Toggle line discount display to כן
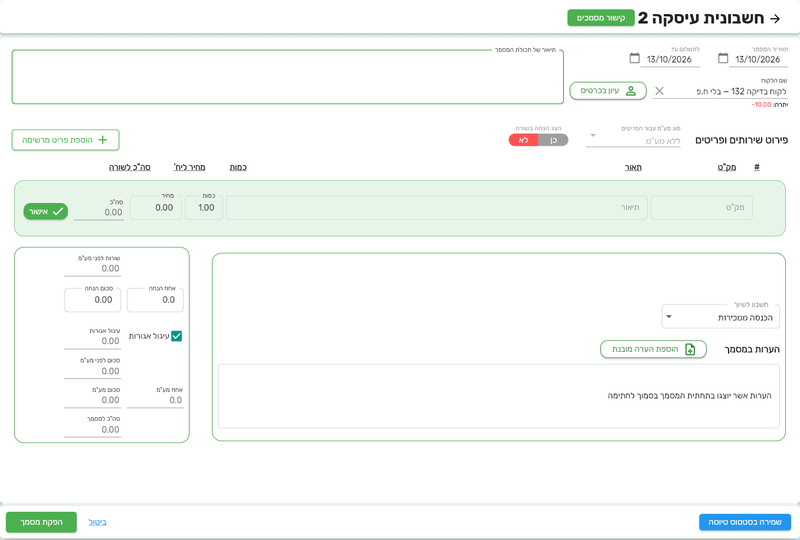Viewport: 800px width, 540px height. [553, 140]
